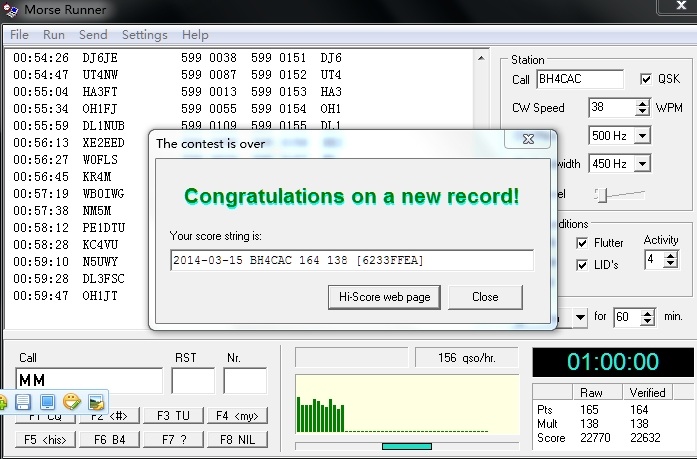The image size is (697, 459).
Task: Increase CW Speed with the up arrow
Action: point(642,104)
